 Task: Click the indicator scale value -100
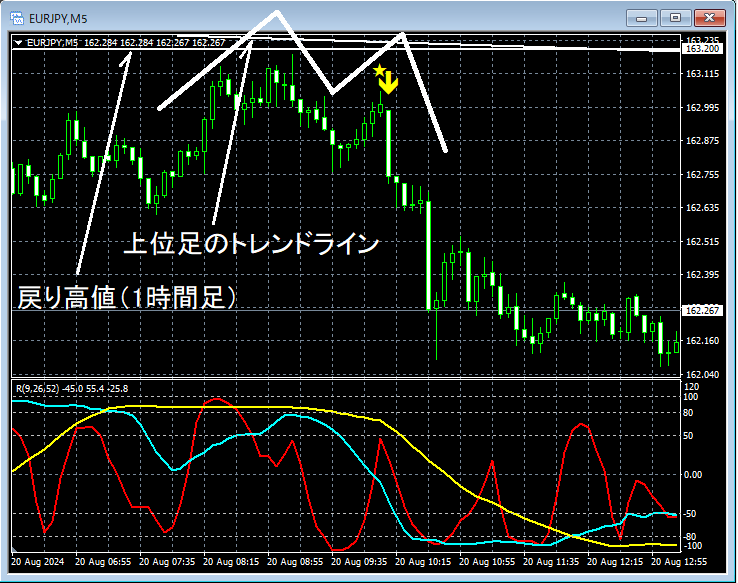692,545
